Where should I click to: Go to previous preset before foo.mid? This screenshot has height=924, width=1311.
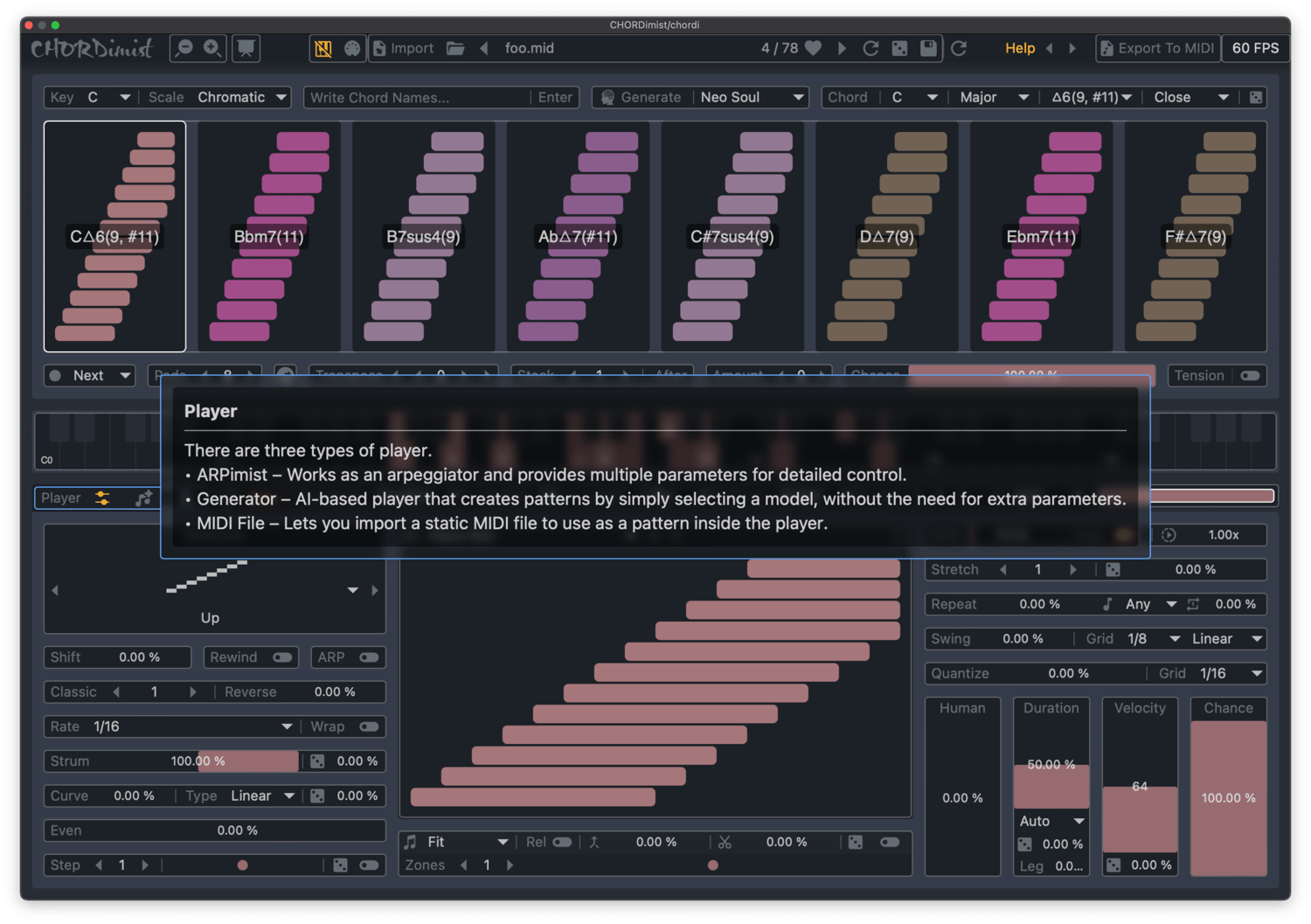click(x=484, y=48)
